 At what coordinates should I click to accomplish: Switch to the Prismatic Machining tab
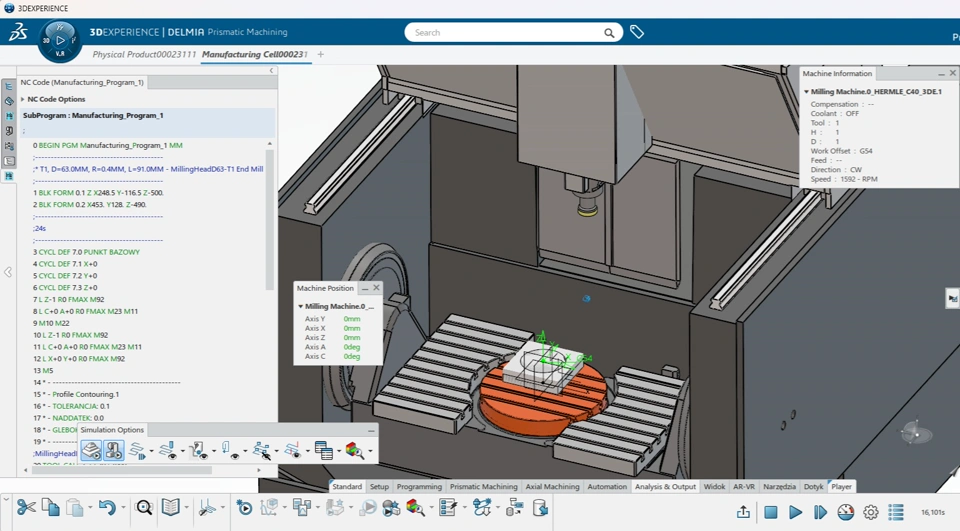[x=484, y=486]
